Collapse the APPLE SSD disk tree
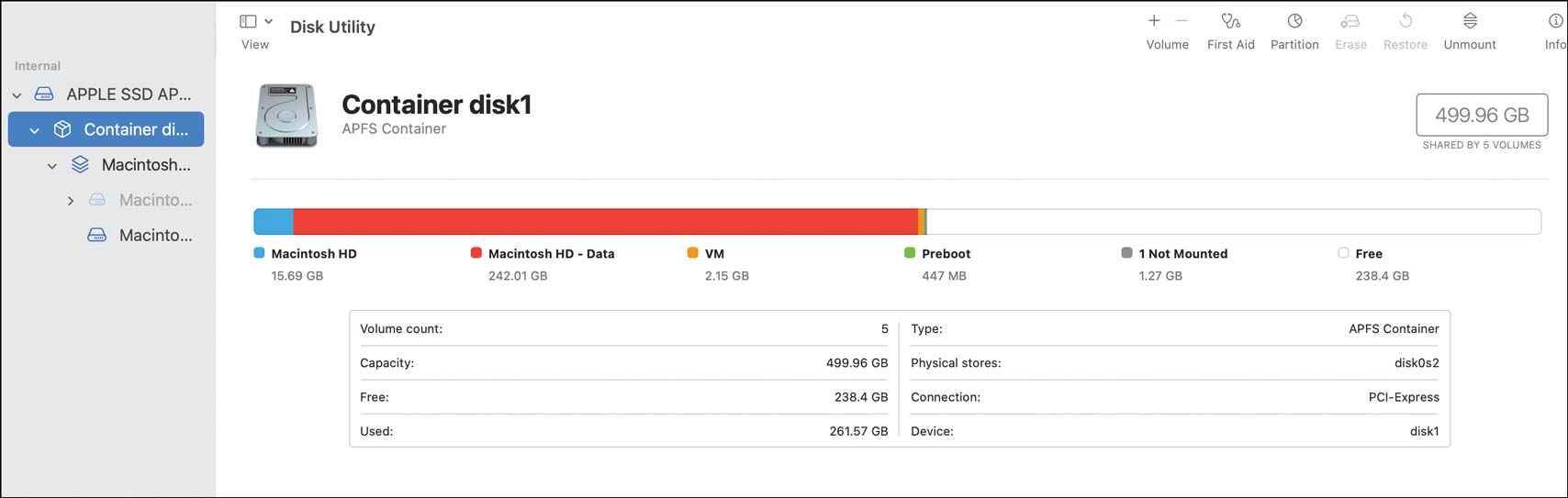 point(17,94)
